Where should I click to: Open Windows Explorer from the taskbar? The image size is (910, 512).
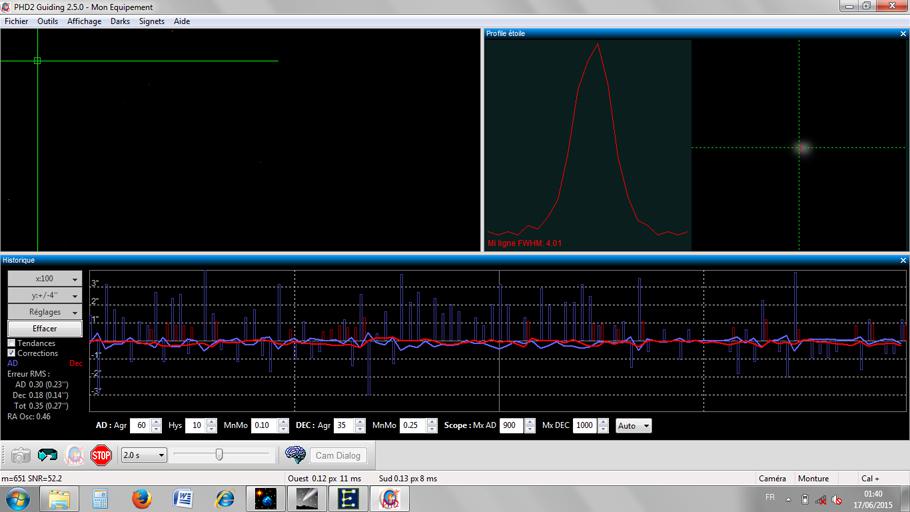click(x=59, y=499)
